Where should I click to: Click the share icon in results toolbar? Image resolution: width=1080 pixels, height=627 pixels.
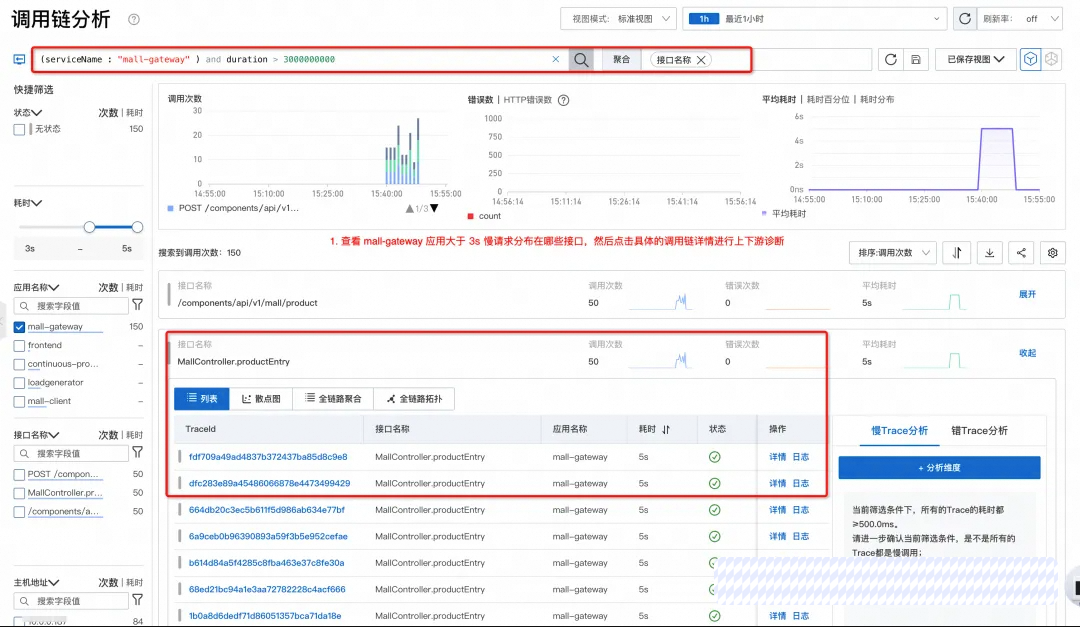1021,253
